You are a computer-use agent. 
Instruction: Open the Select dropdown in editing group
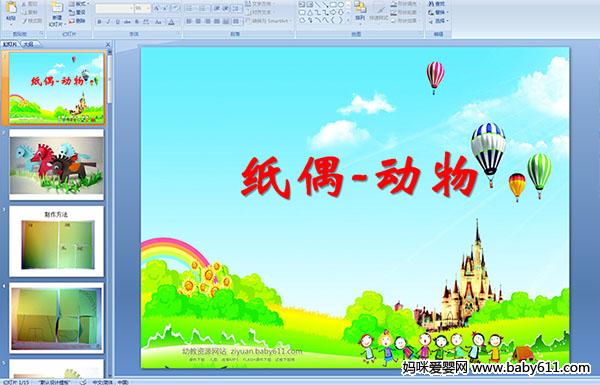[438, 21]
